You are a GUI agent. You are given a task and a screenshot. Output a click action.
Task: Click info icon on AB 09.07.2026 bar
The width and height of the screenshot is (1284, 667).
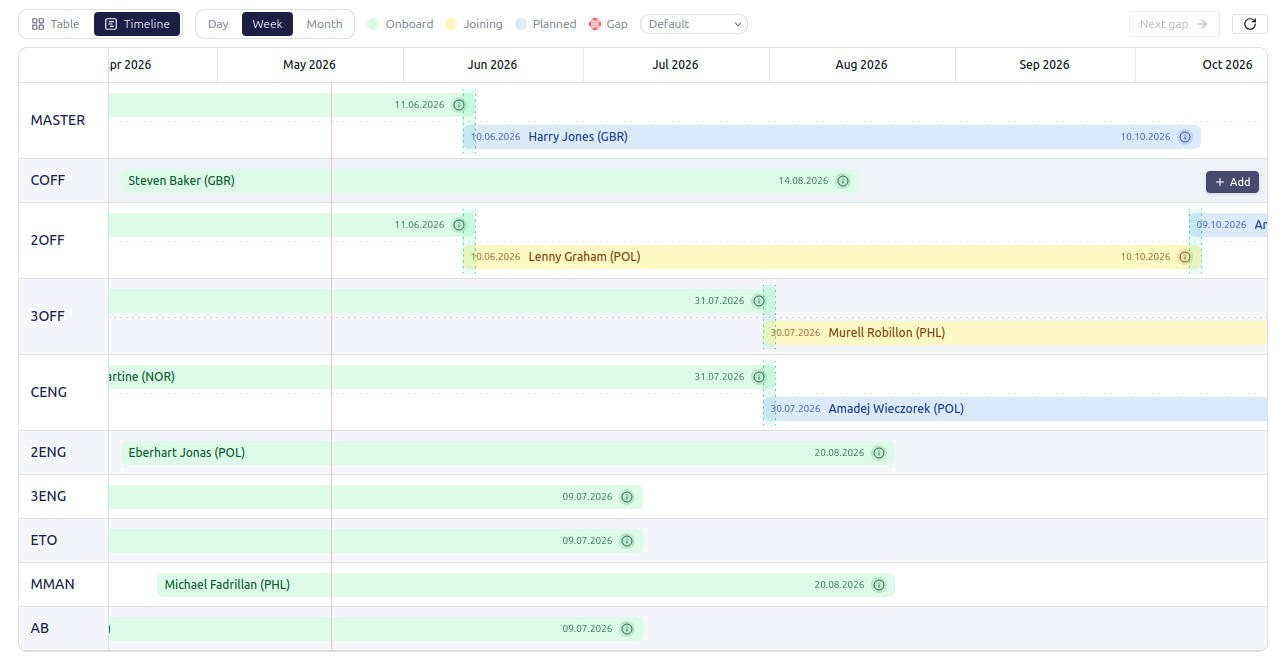[627, 629]
